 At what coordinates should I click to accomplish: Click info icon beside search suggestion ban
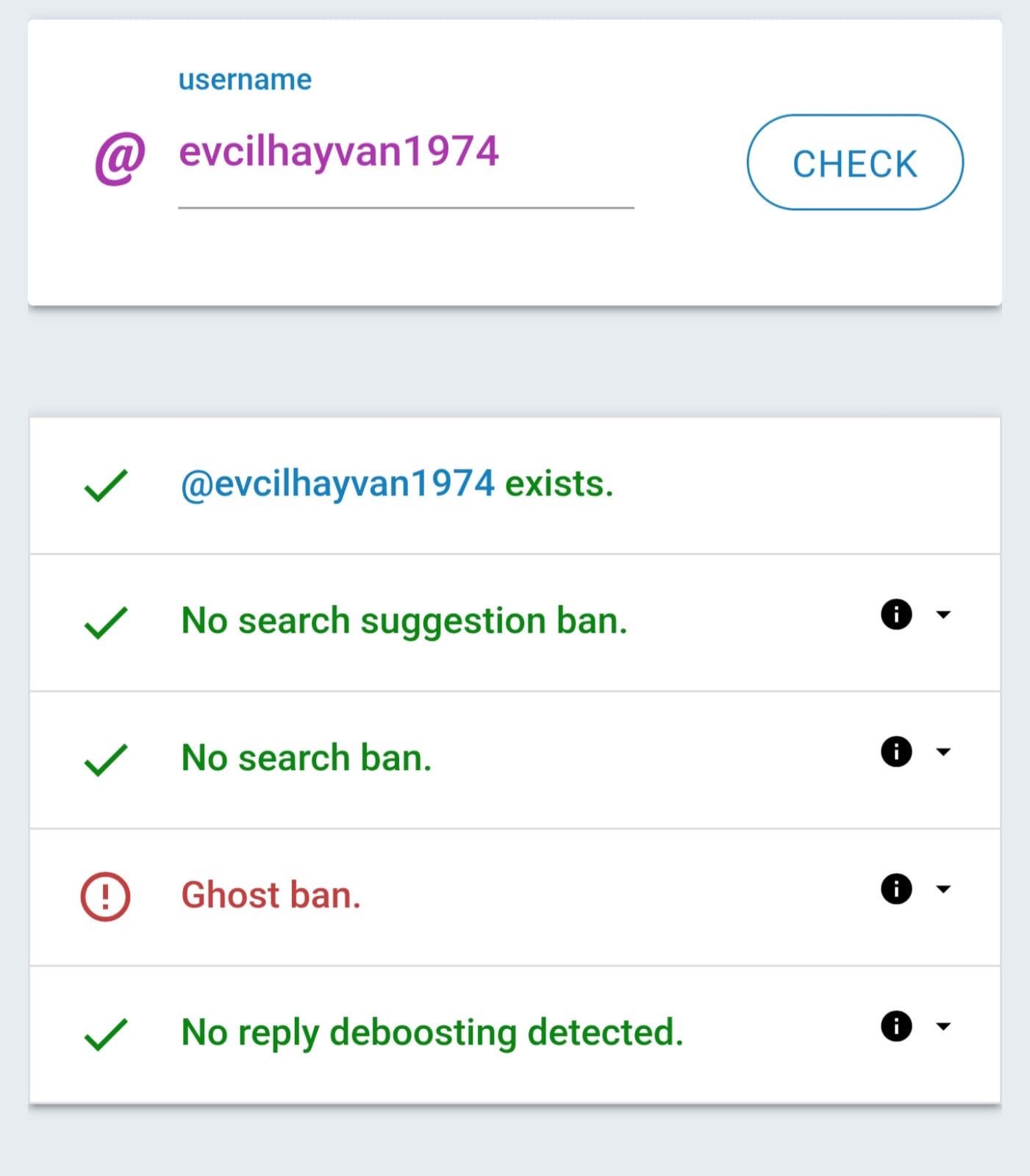pyautogui.click(x=896, y=614)
